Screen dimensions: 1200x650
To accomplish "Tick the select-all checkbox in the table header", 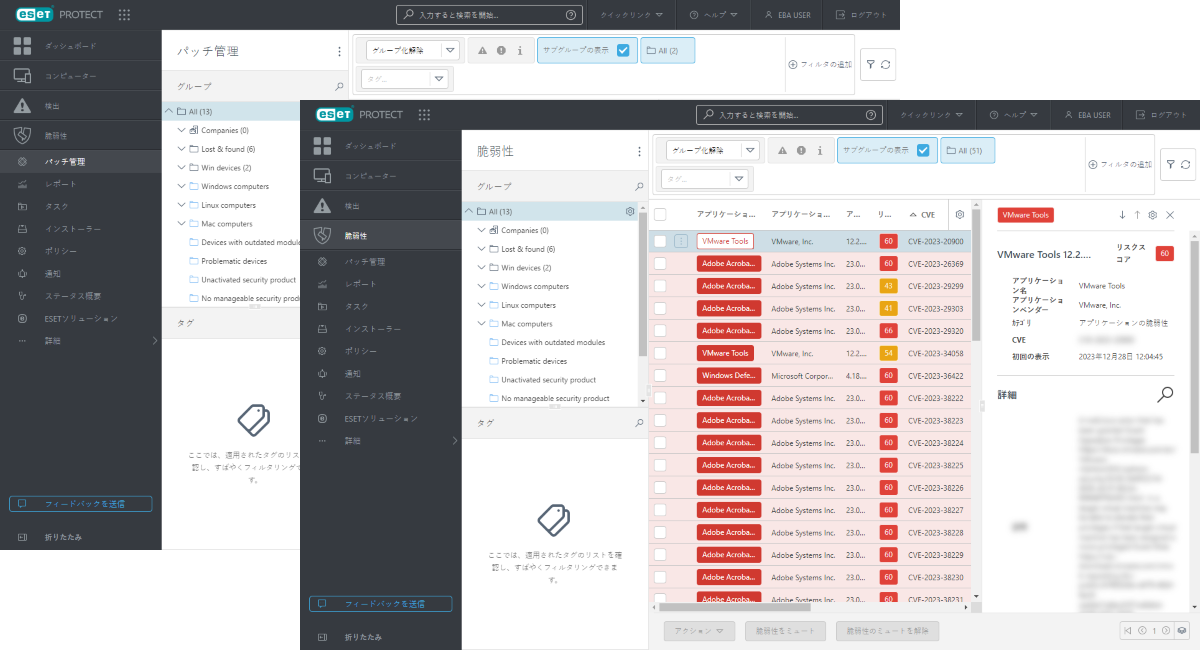I will 660,214.
